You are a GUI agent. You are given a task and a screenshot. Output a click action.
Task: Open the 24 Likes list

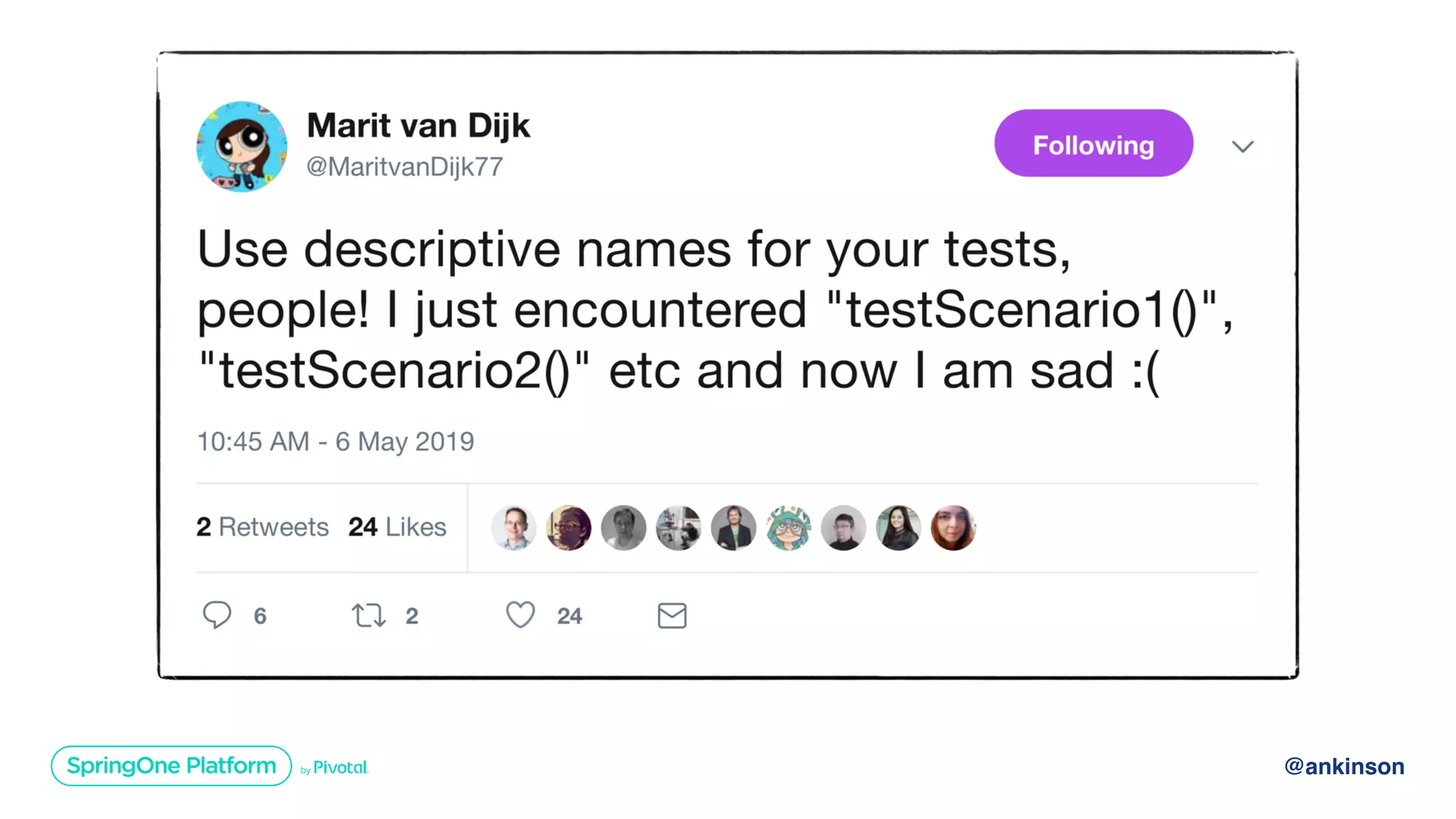pos(397,527)
